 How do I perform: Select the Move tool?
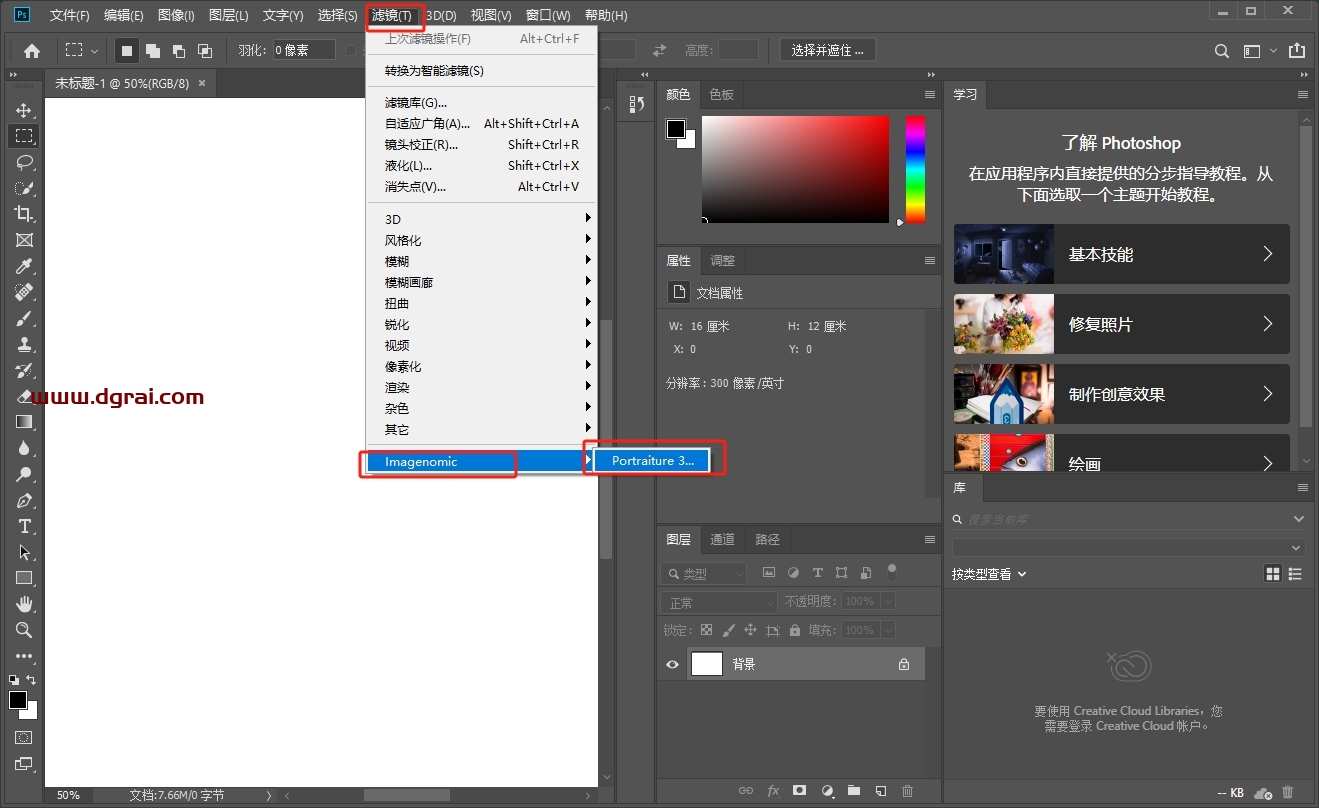[x=24, y=110]
